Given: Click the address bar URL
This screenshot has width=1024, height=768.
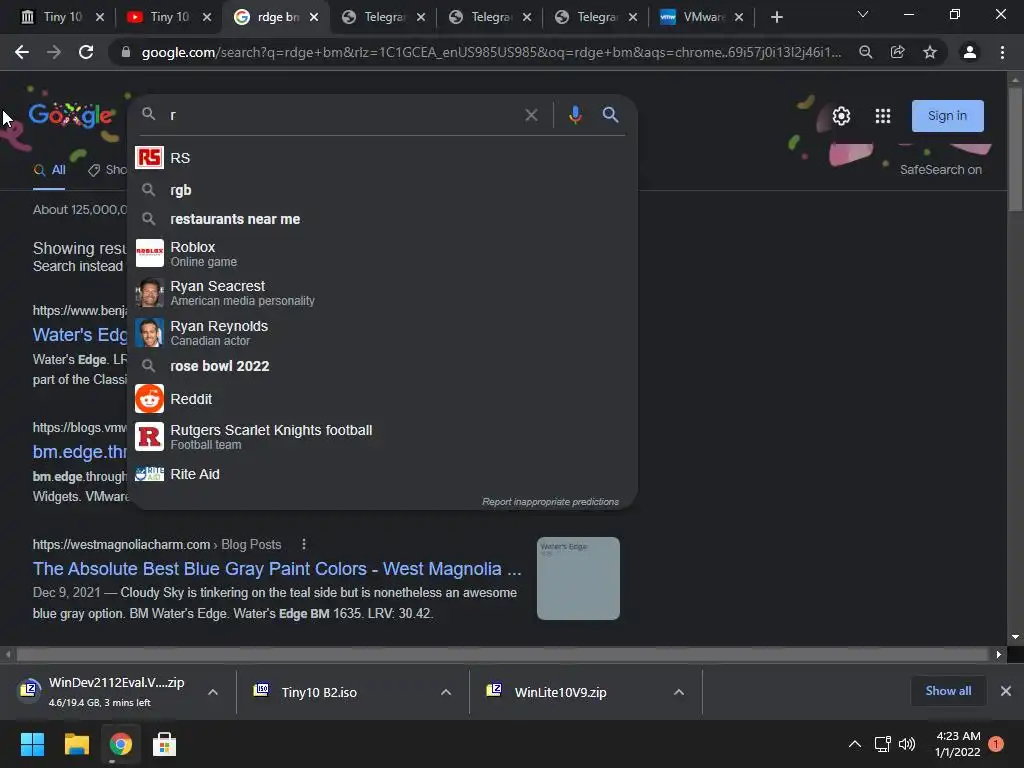Looking at the screenshot, I should click(491, 52).
